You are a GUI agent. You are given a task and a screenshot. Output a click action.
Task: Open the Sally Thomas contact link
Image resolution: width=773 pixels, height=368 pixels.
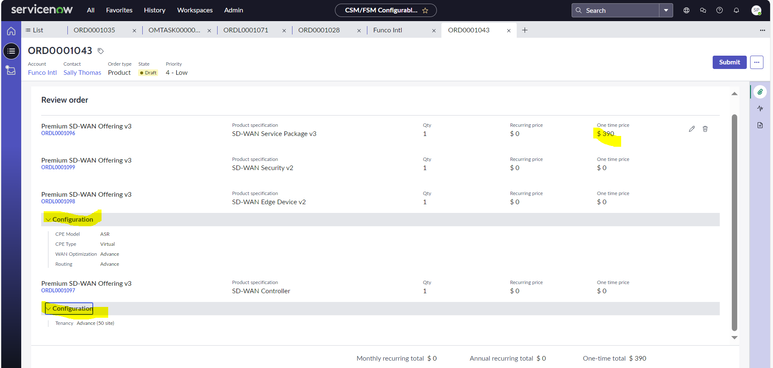82,73
